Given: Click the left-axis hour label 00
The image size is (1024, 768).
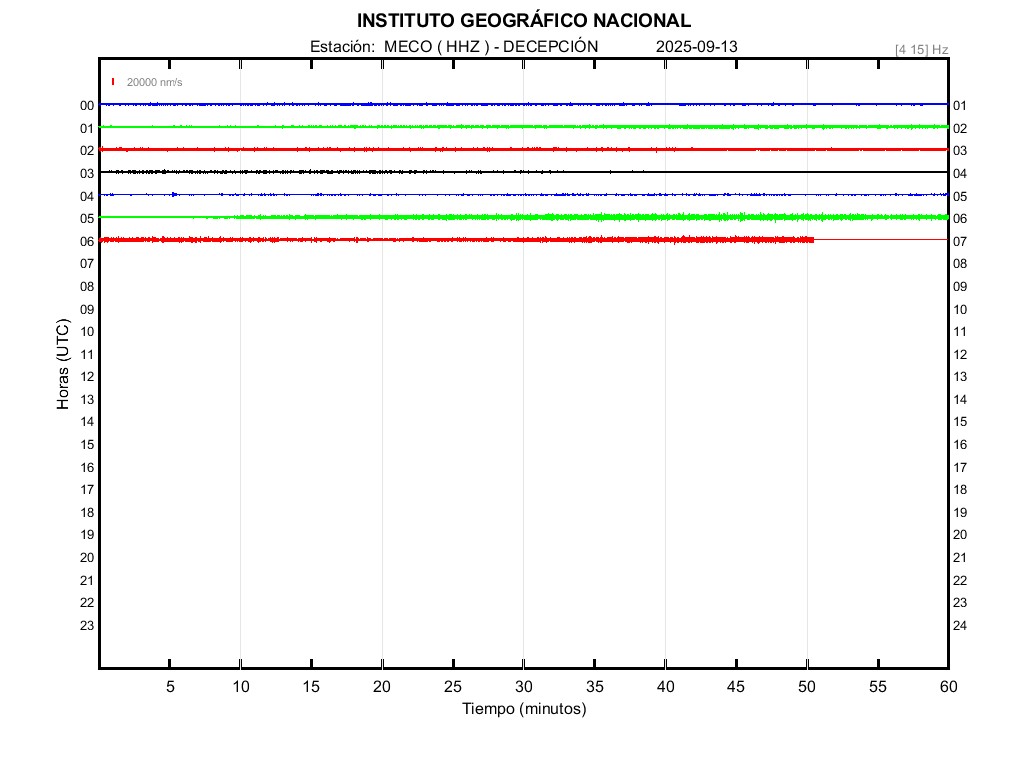Looking at the screenshot, I should [87, 106].
